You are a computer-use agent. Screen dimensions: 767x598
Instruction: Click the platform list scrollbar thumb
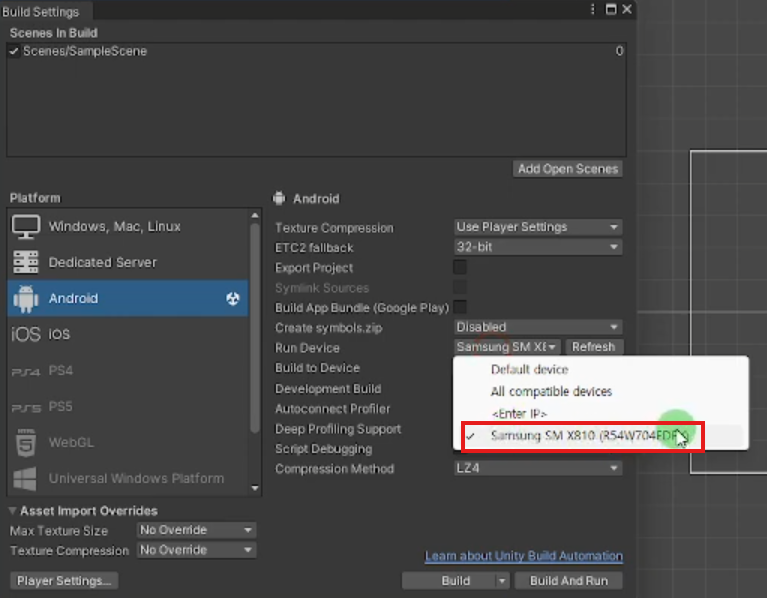[x=255, y=328]
